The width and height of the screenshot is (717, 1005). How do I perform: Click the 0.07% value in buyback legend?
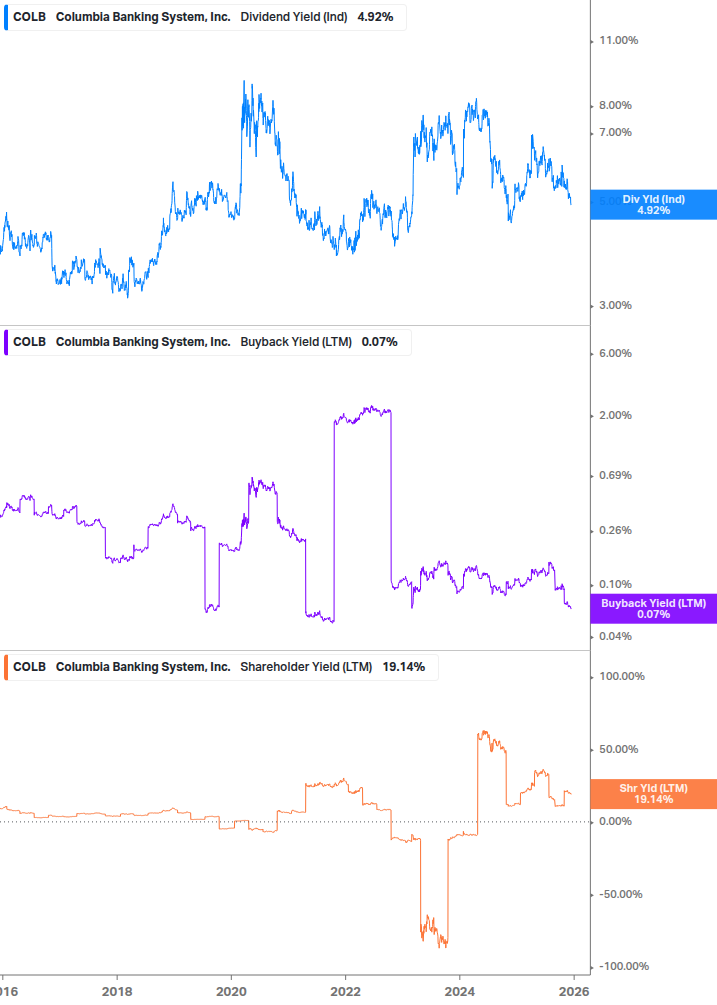379,342
